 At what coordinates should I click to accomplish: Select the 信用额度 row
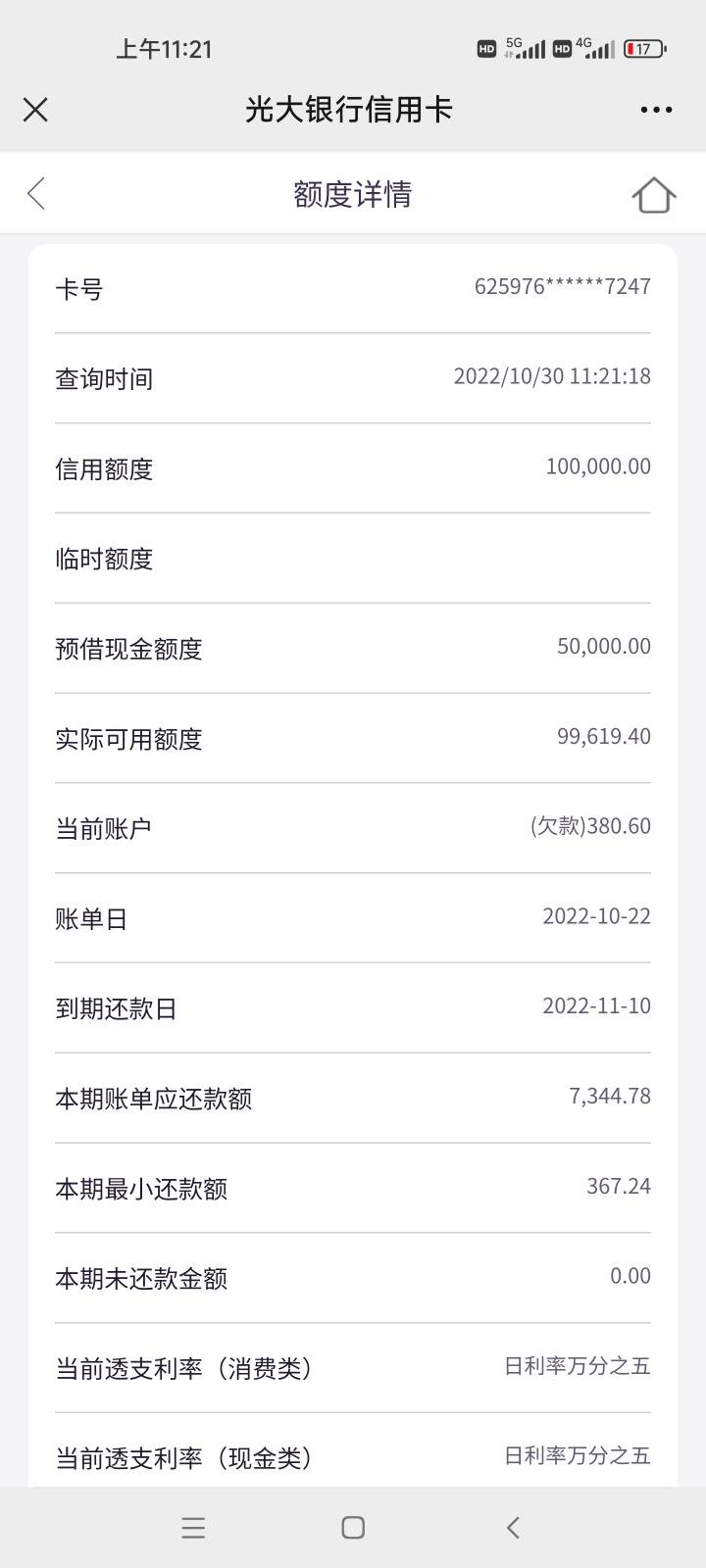pos(353,468)
